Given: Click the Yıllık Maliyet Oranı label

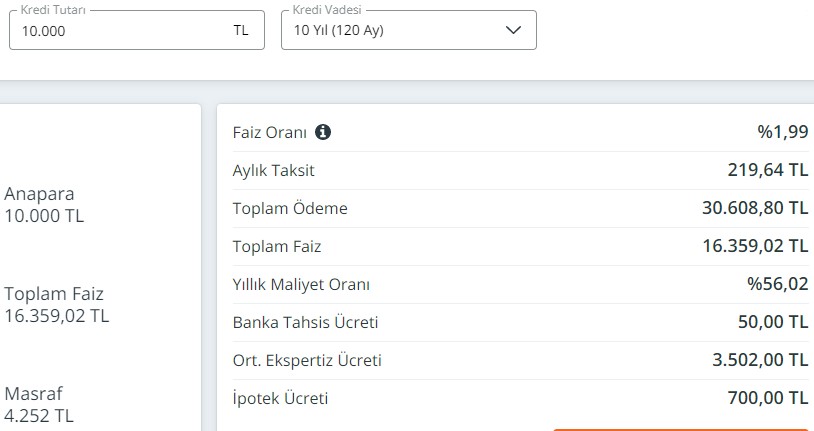Looking at the screenshot, I should click(301, 285).
